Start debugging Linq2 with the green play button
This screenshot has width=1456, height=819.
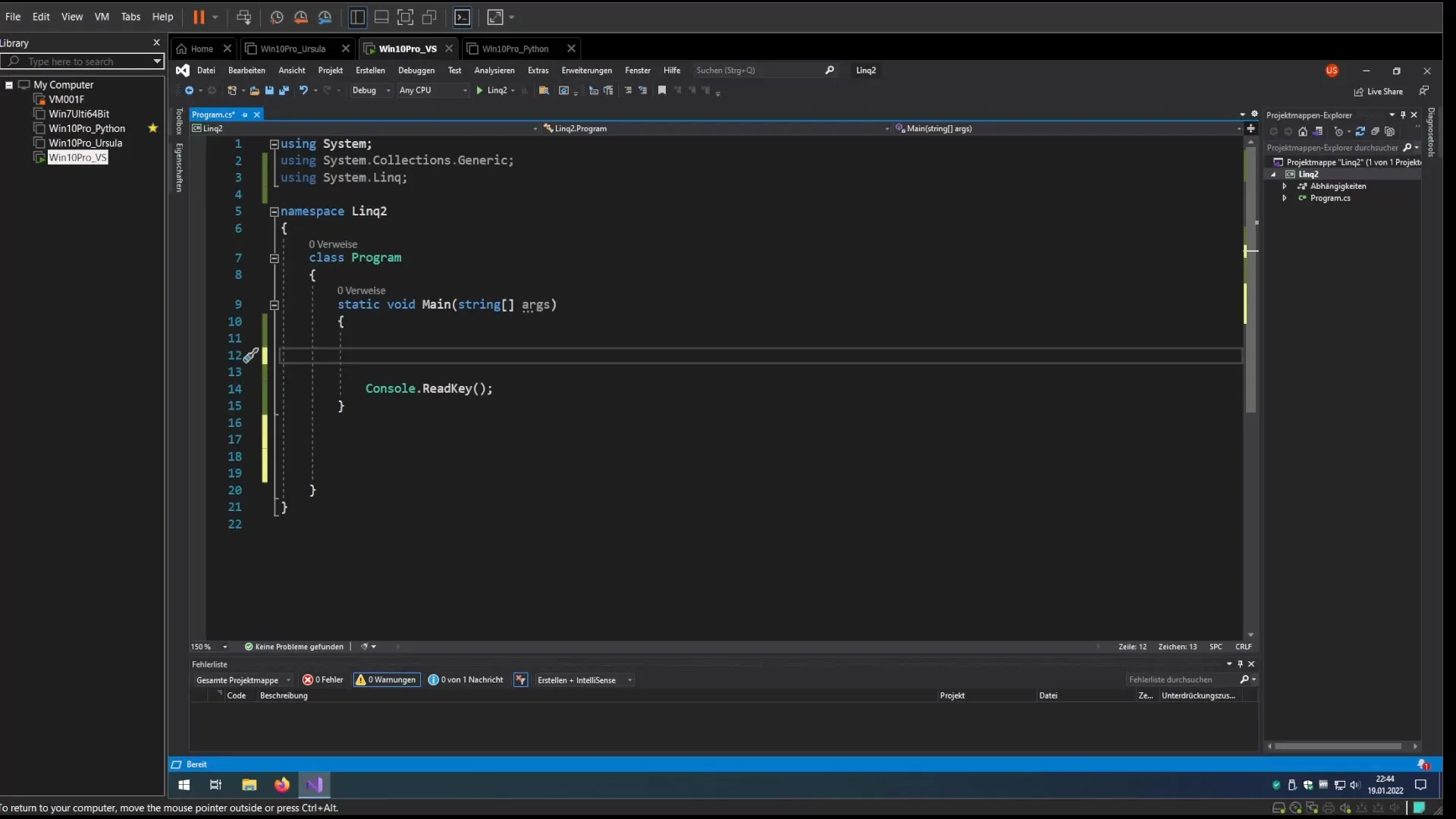[x=479, y=90]
